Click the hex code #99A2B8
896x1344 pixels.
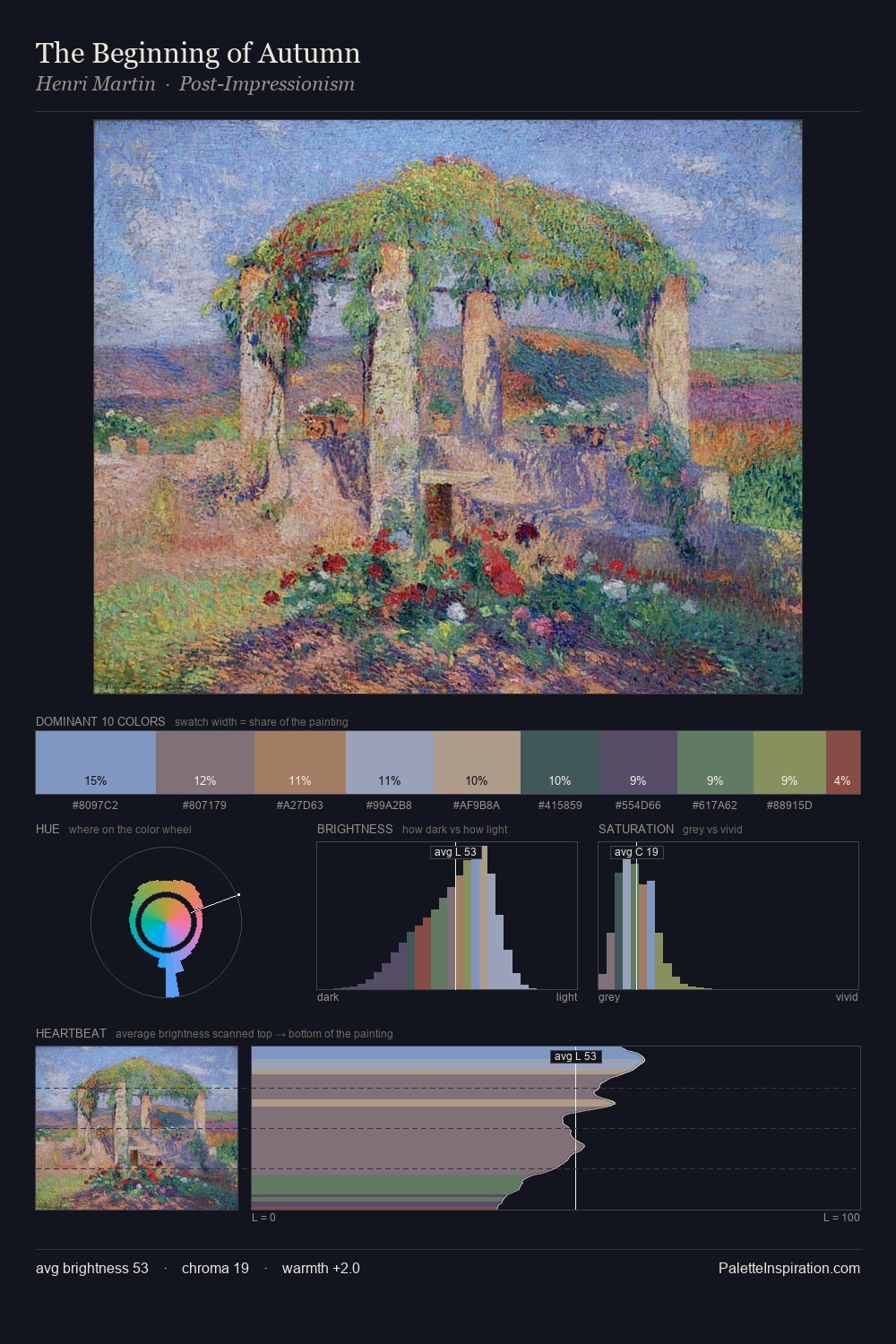(389, 806)
